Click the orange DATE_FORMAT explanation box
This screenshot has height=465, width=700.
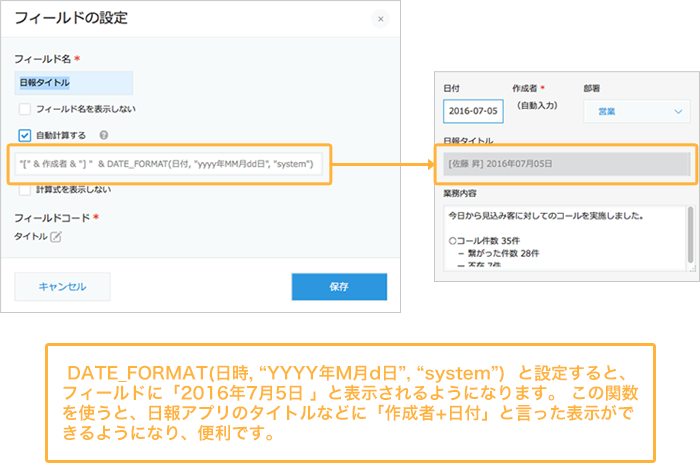pos(349,395)
